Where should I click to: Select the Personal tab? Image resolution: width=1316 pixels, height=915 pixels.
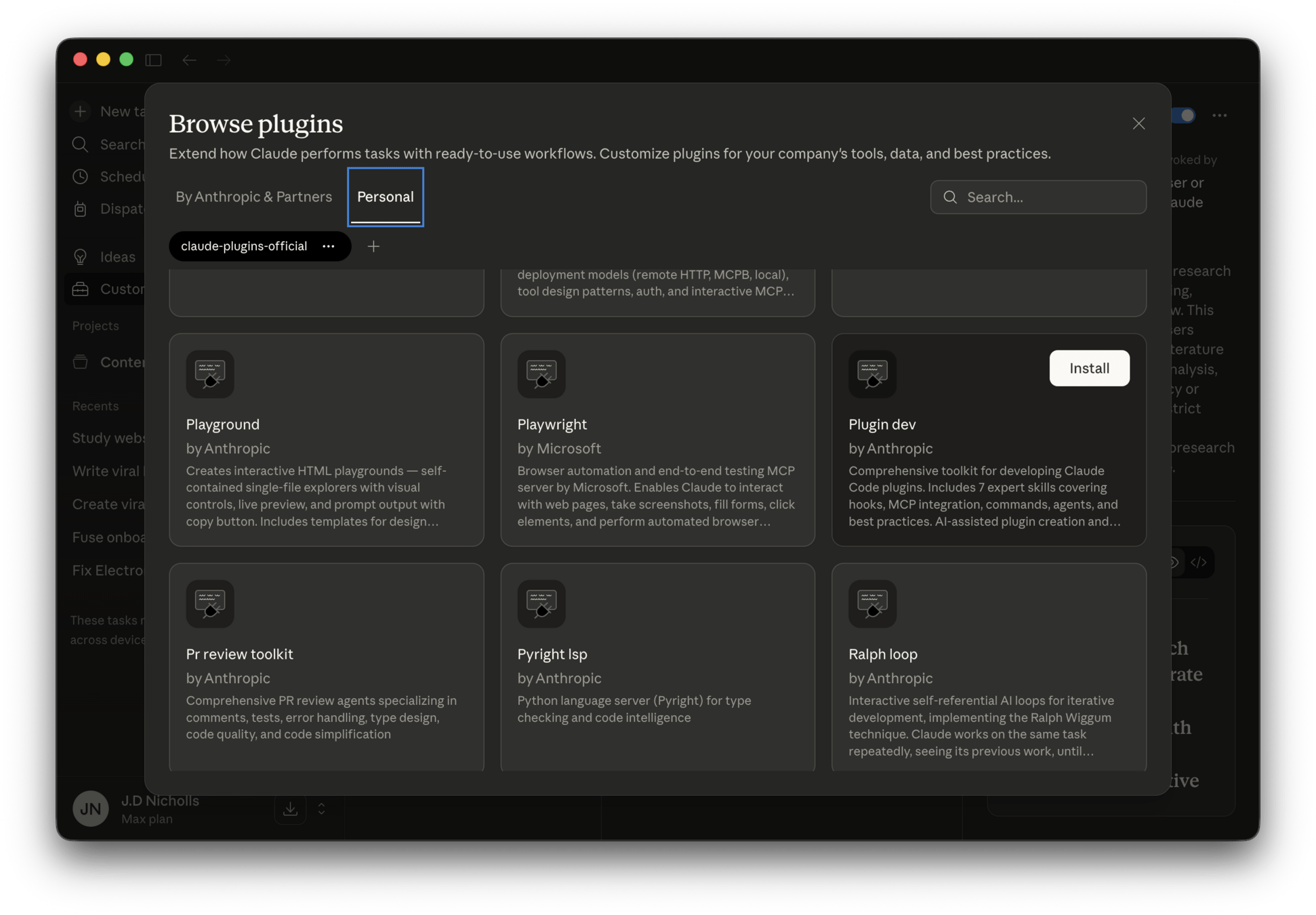click(x=385, y=197)
